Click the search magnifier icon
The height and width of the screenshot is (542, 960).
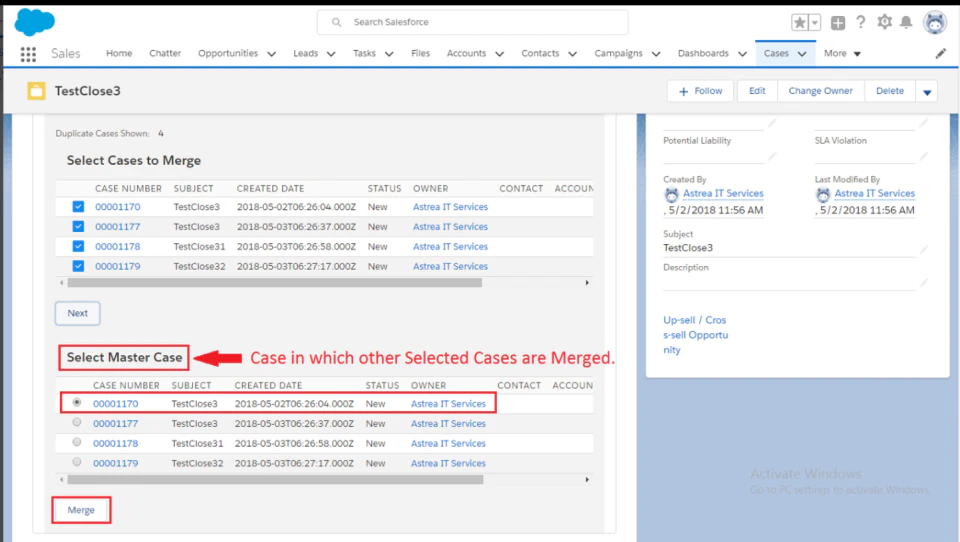(336, 22)
